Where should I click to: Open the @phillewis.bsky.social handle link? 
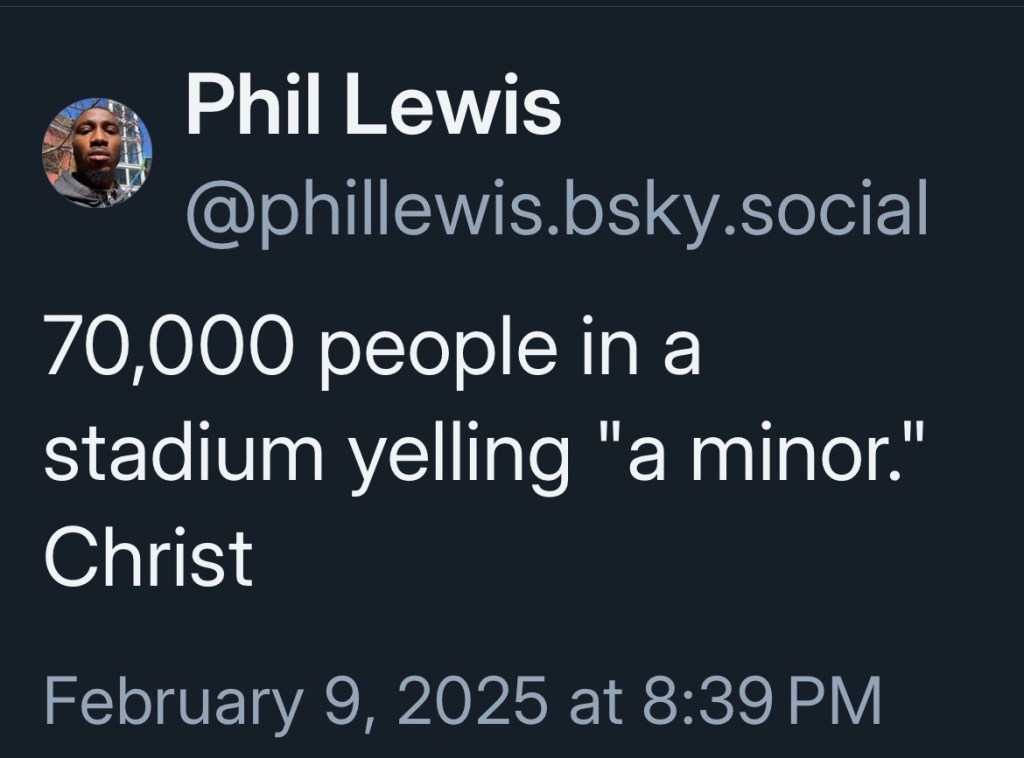coord(556,208)
